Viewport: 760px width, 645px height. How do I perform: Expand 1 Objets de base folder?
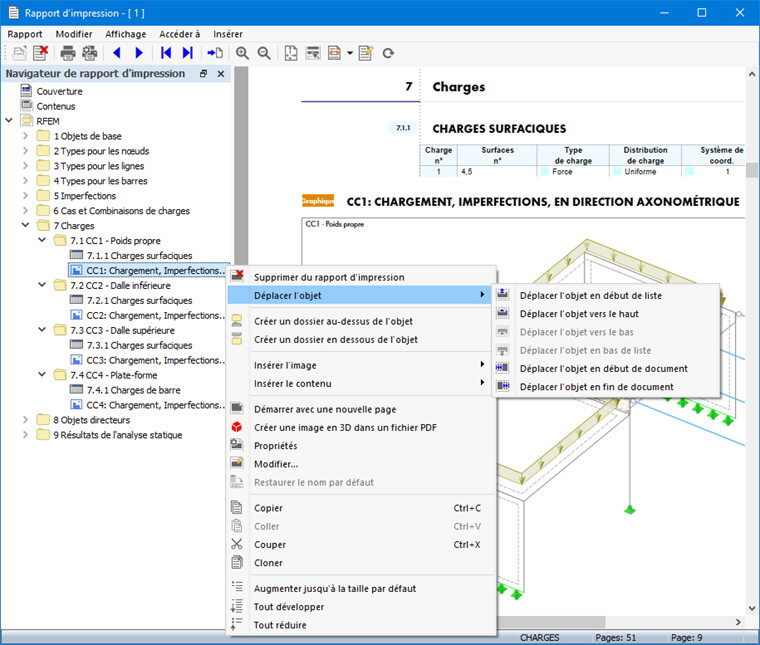tap(26, 136)
